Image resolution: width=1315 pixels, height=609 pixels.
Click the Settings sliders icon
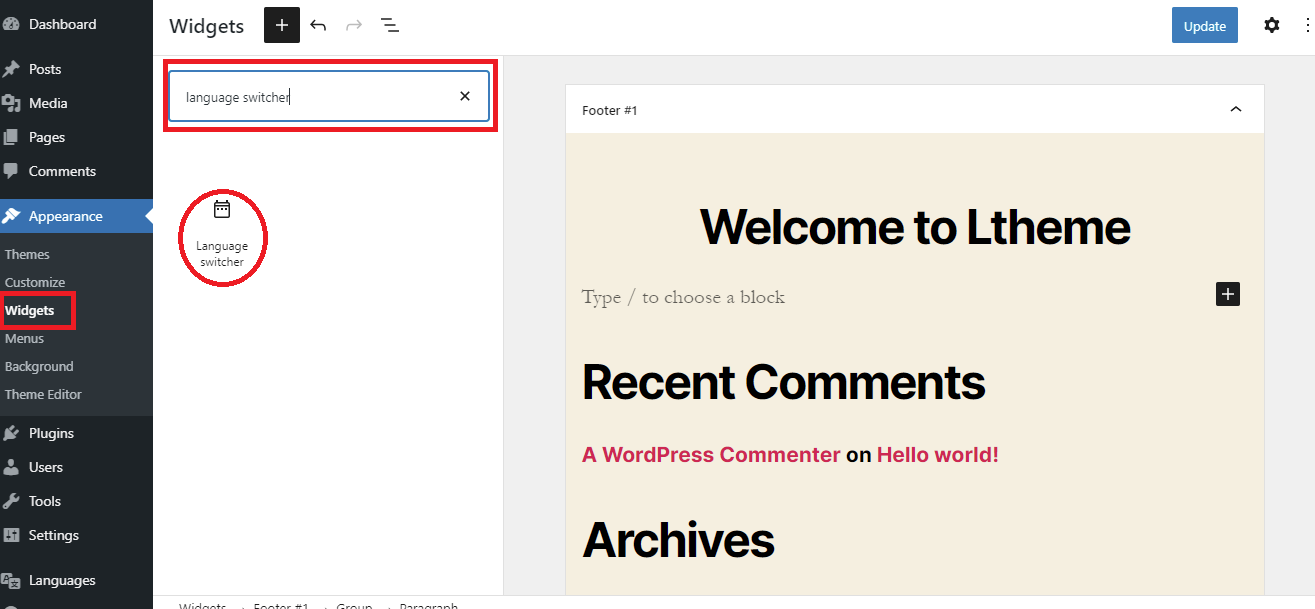click(11, 535)
